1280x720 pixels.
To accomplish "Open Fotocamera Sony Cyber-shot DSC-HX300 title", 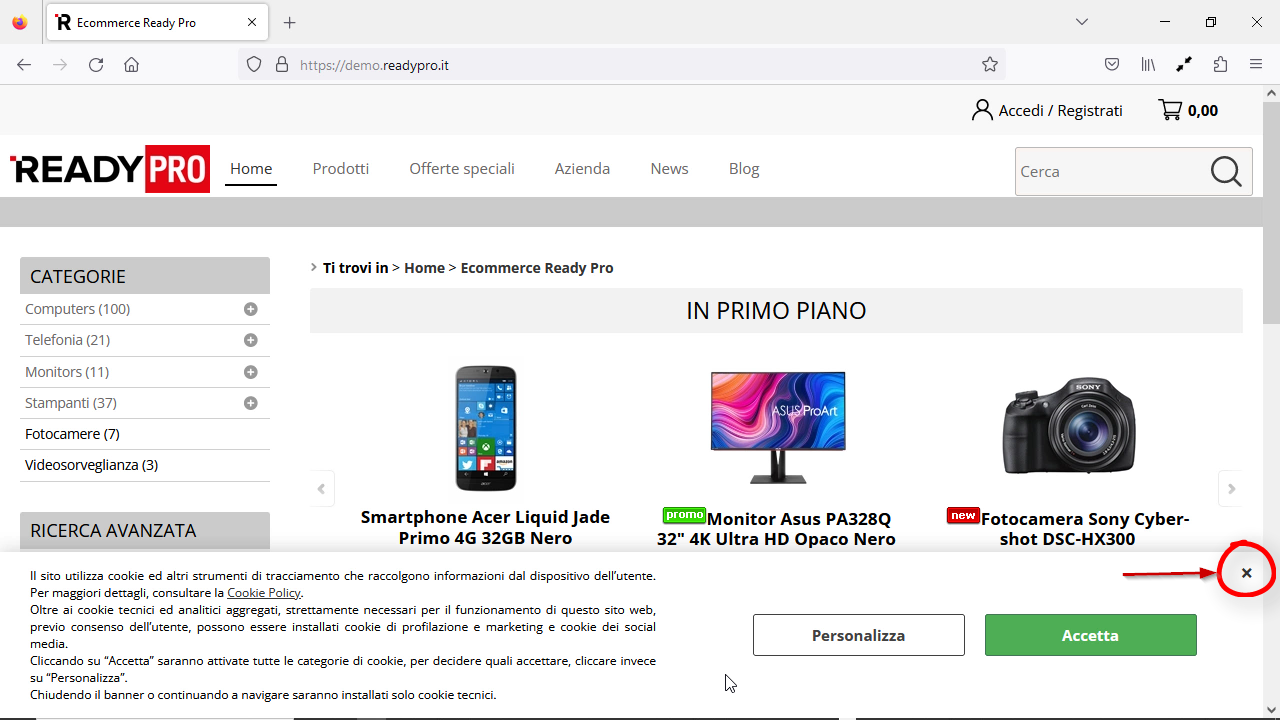I will (x=1068, y=529).
